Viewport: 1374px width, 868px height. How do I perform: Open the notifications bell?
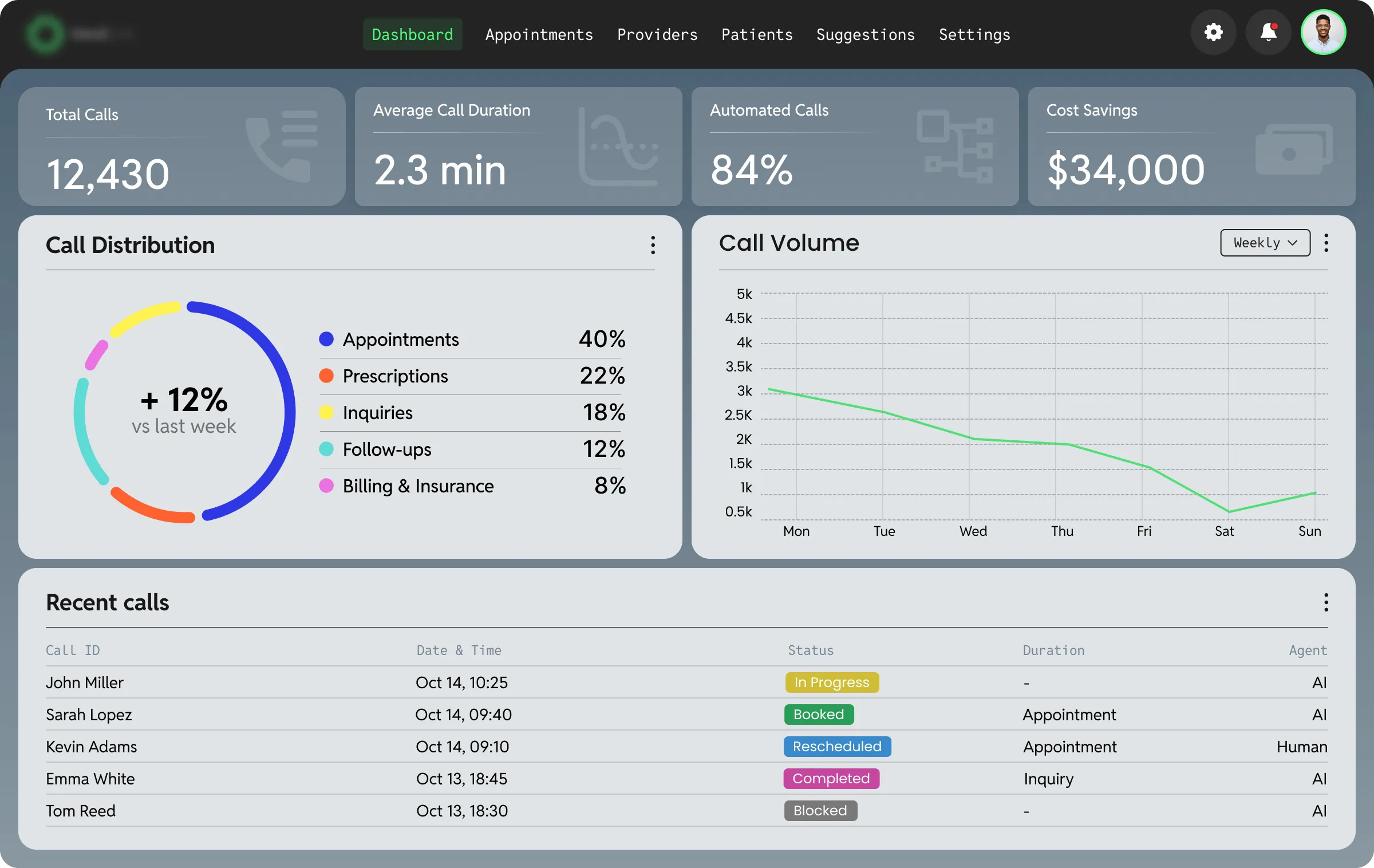pos(1269,33)
